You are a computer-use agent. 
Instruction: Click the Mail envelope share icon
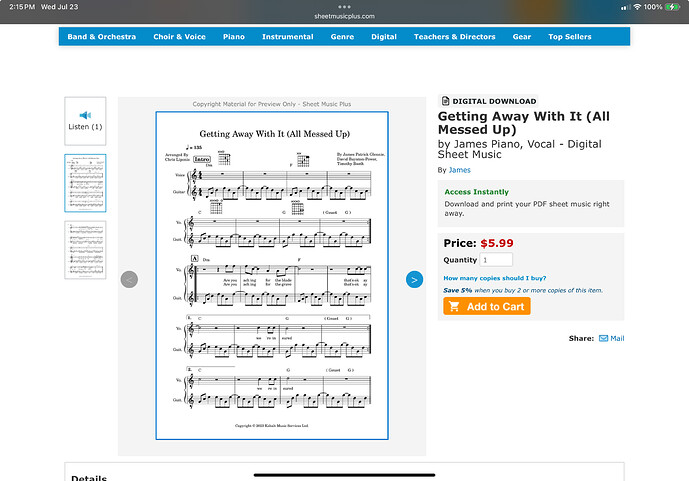click(x=603, y=338)
